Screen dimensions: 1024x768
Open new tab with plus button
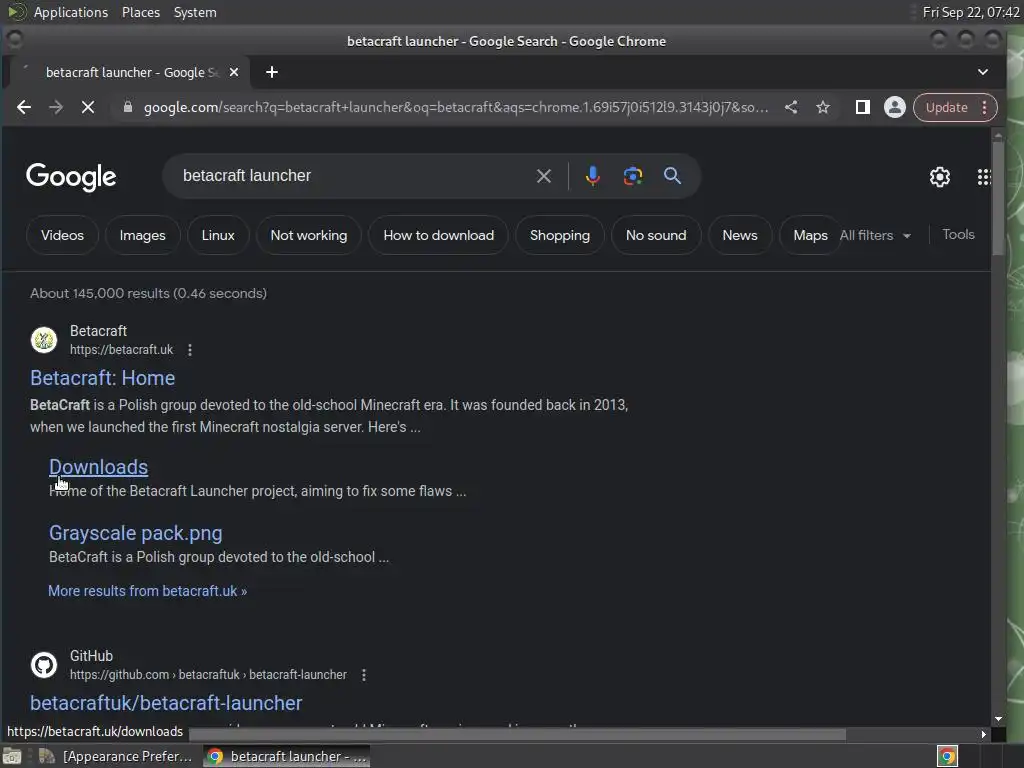[x=272, y=72]
